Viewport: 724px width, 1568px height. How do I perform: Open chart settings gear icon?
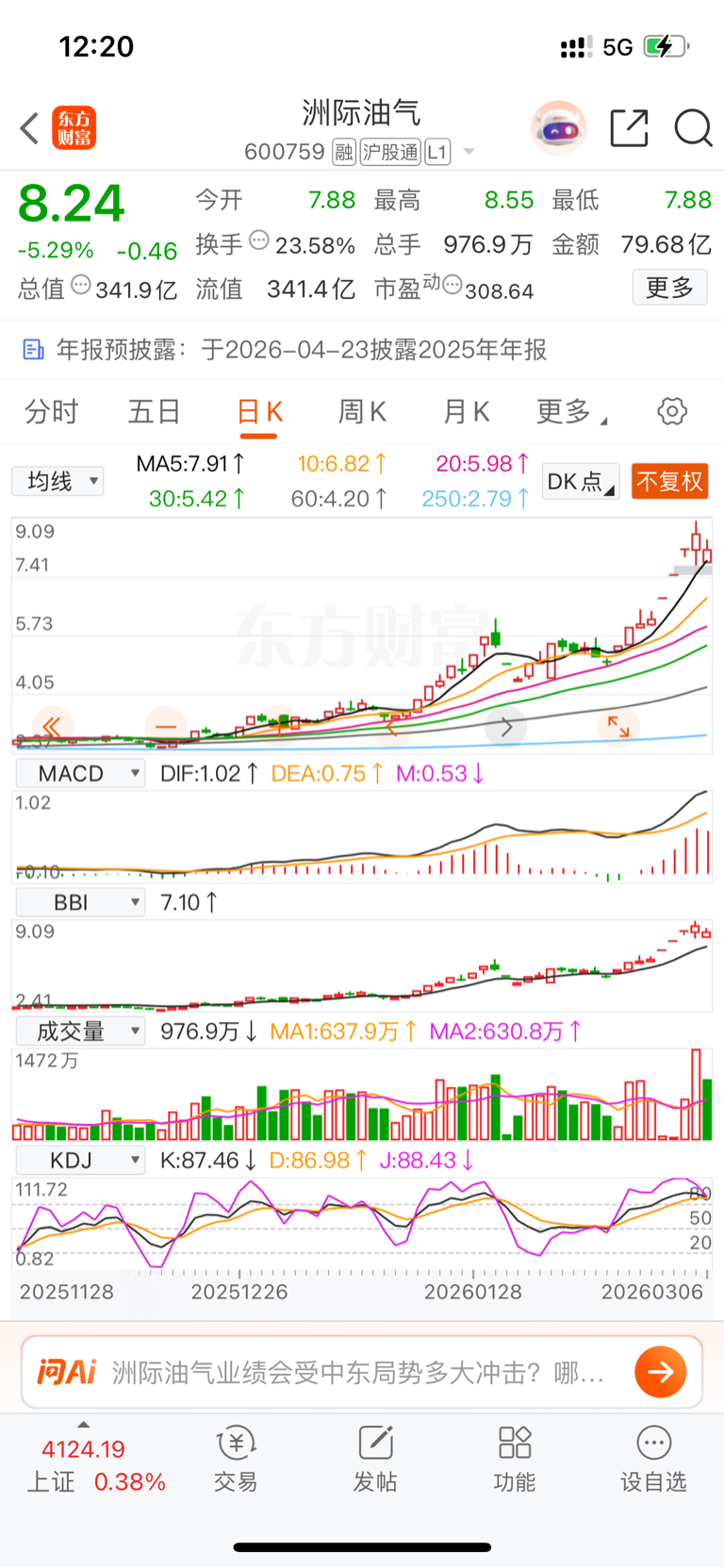coord(672,411)
